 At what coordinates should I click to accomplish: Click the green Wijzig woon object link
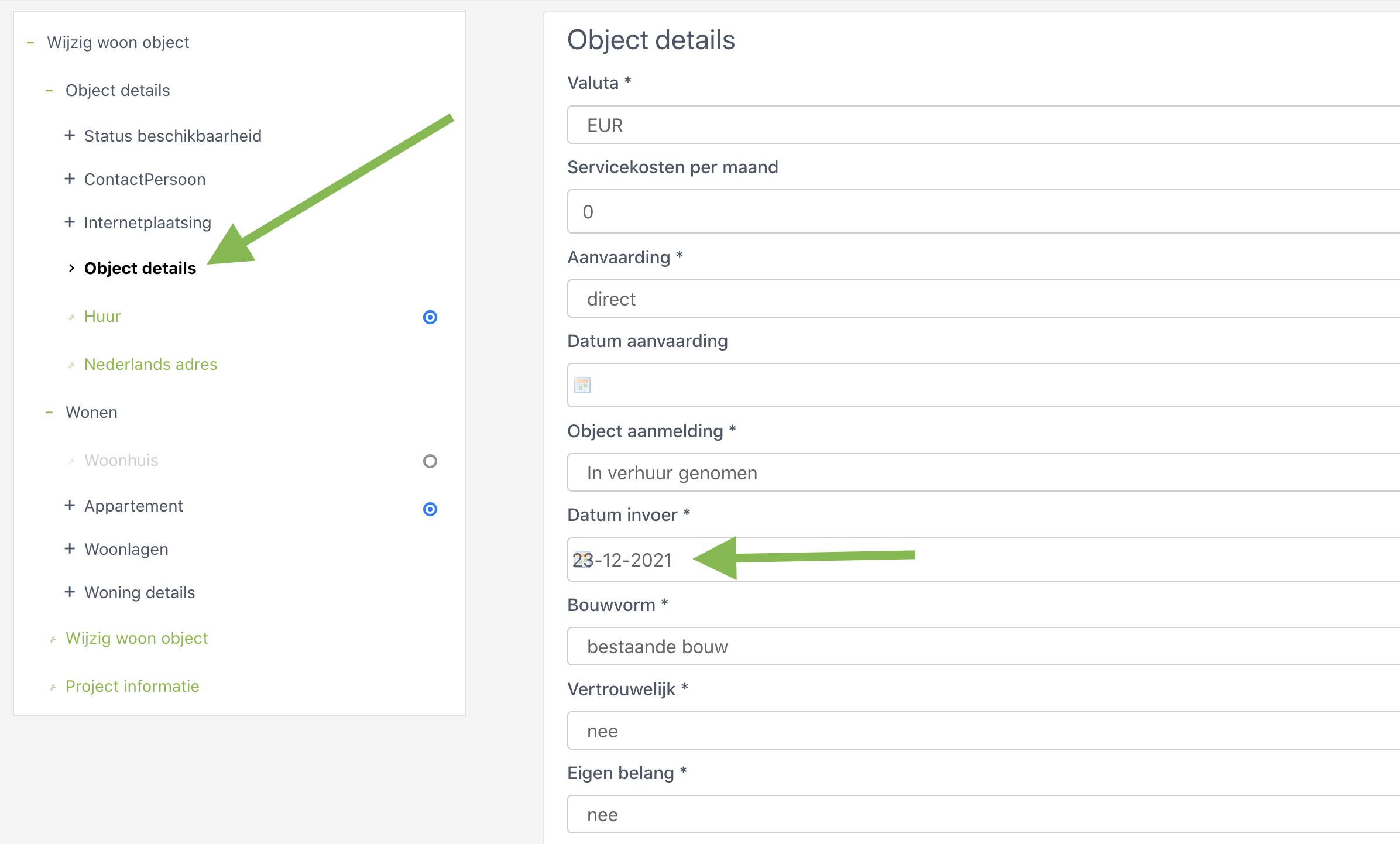tap(136, 639)
